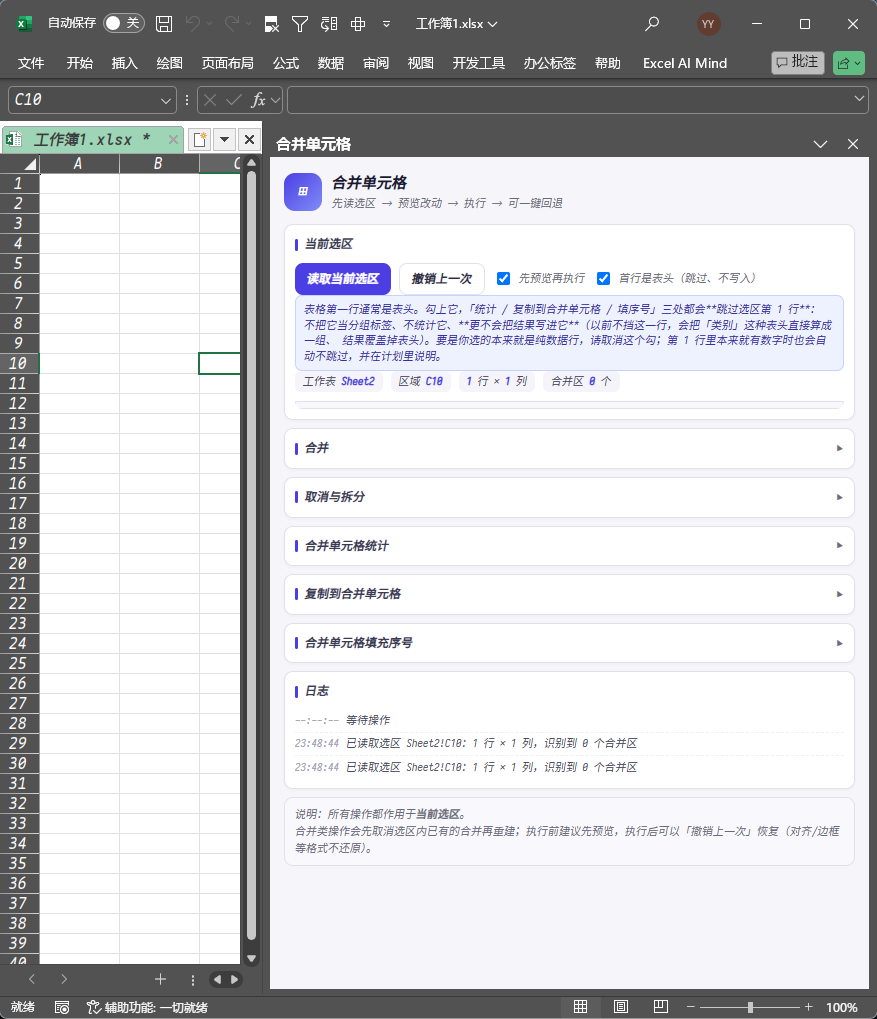Open the 开始 ribbon tab
The width and height of the screenshot is (877, 1019).
(79, 63)
